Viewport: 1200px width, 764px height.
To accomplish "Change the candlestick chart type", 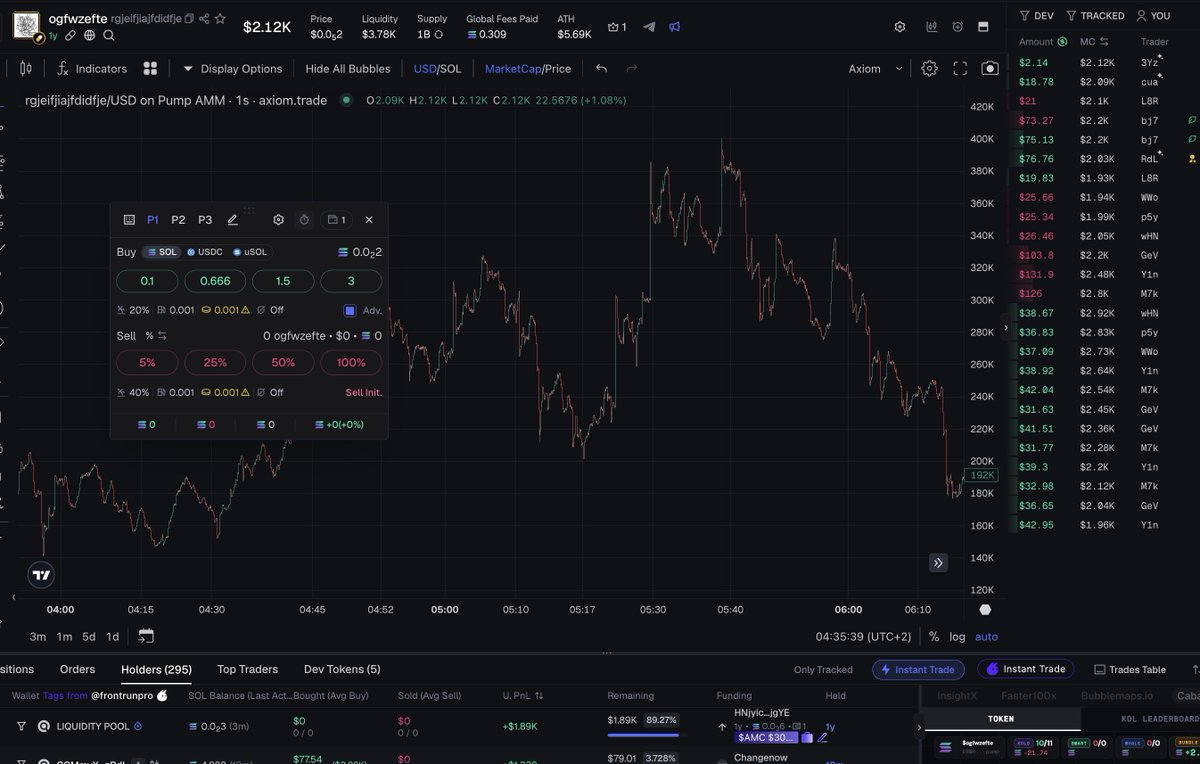I will point(26,68).
